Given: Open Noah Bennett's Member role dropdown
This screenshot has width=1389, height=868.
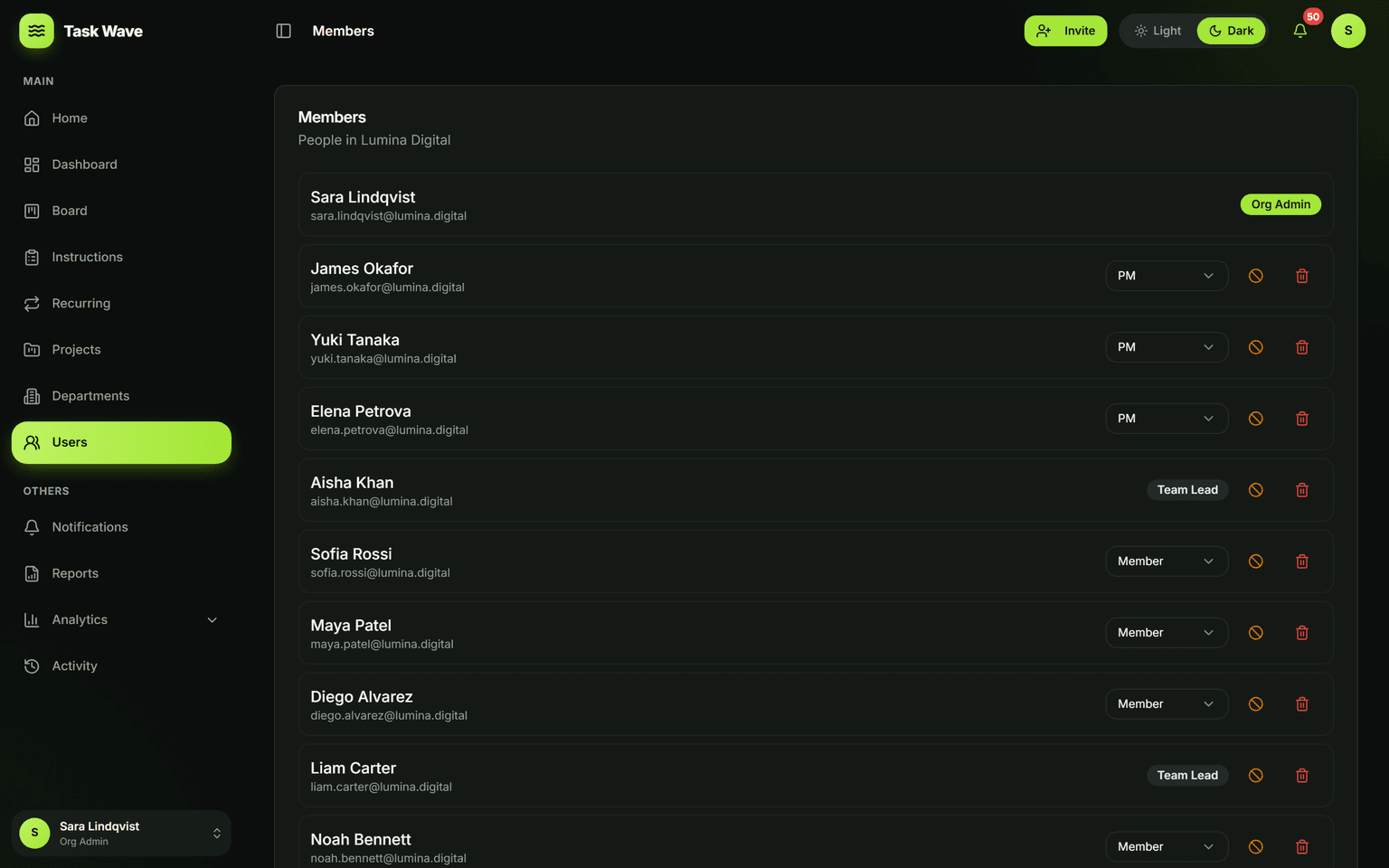Looking at the screenshot, I should 1167,847.
